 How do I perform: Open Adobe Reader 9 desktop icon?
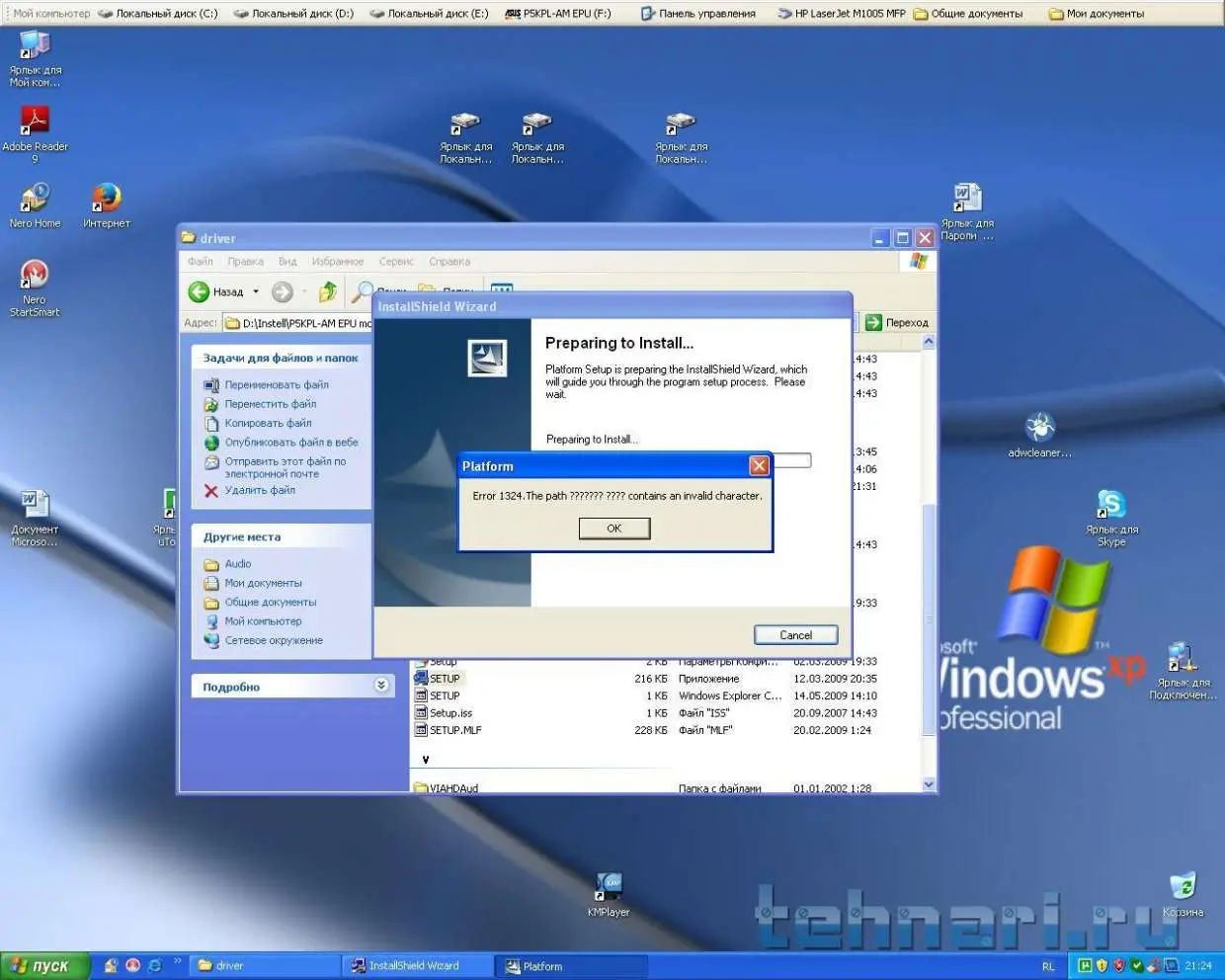tap(36, 133)
